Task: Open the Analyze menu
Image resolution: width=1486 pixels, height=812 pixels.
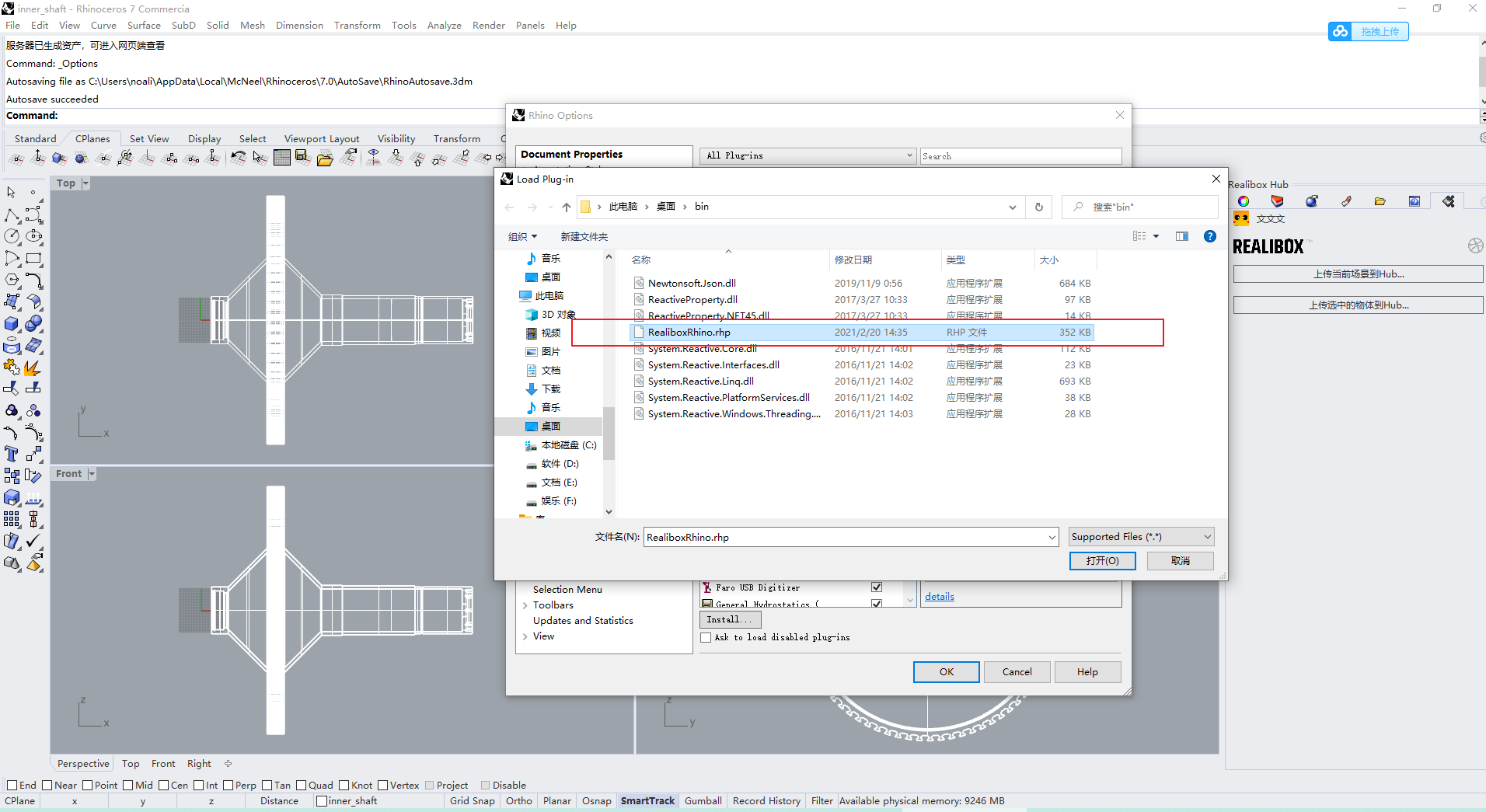Action: click(x=444, y=25)
